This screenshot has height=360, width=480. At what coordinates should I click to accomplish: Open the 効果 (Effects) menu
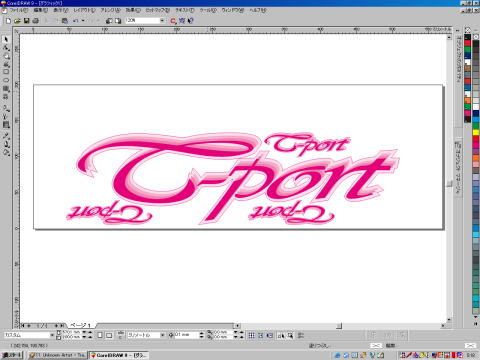(x=133, y=10)
